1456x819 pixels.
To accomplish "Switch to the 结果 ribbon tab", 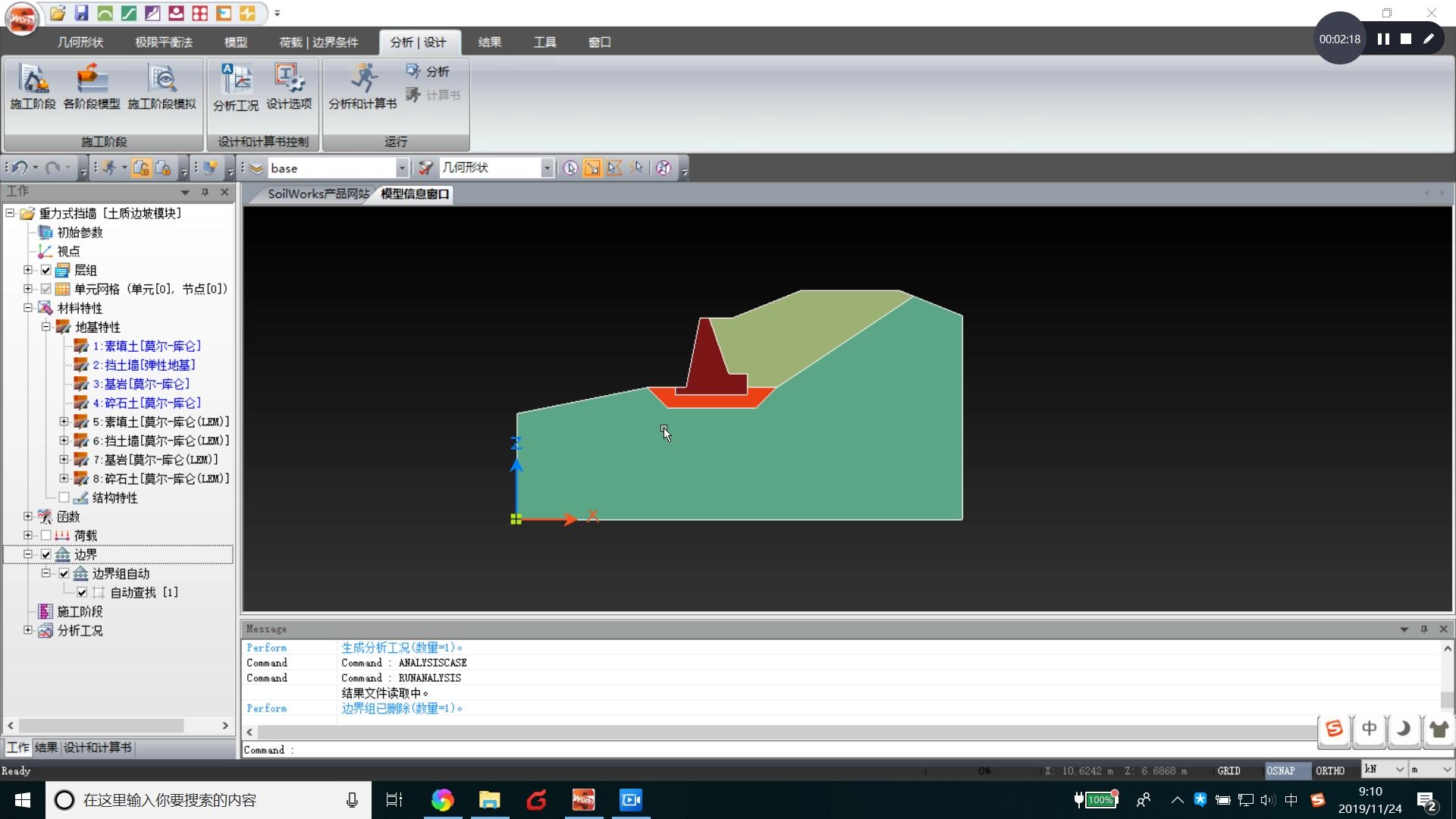I will pyautogui.click(x=490, y=42).
